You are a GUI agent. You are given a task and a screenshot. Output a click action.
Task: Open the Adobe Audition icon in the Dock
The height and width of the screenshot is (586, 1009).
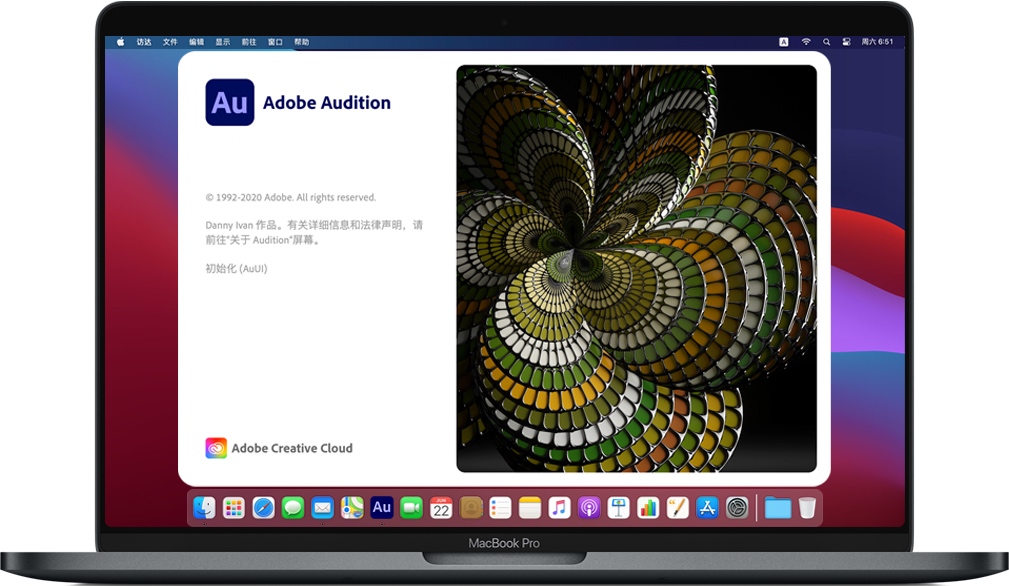click(x=381, y=508)
